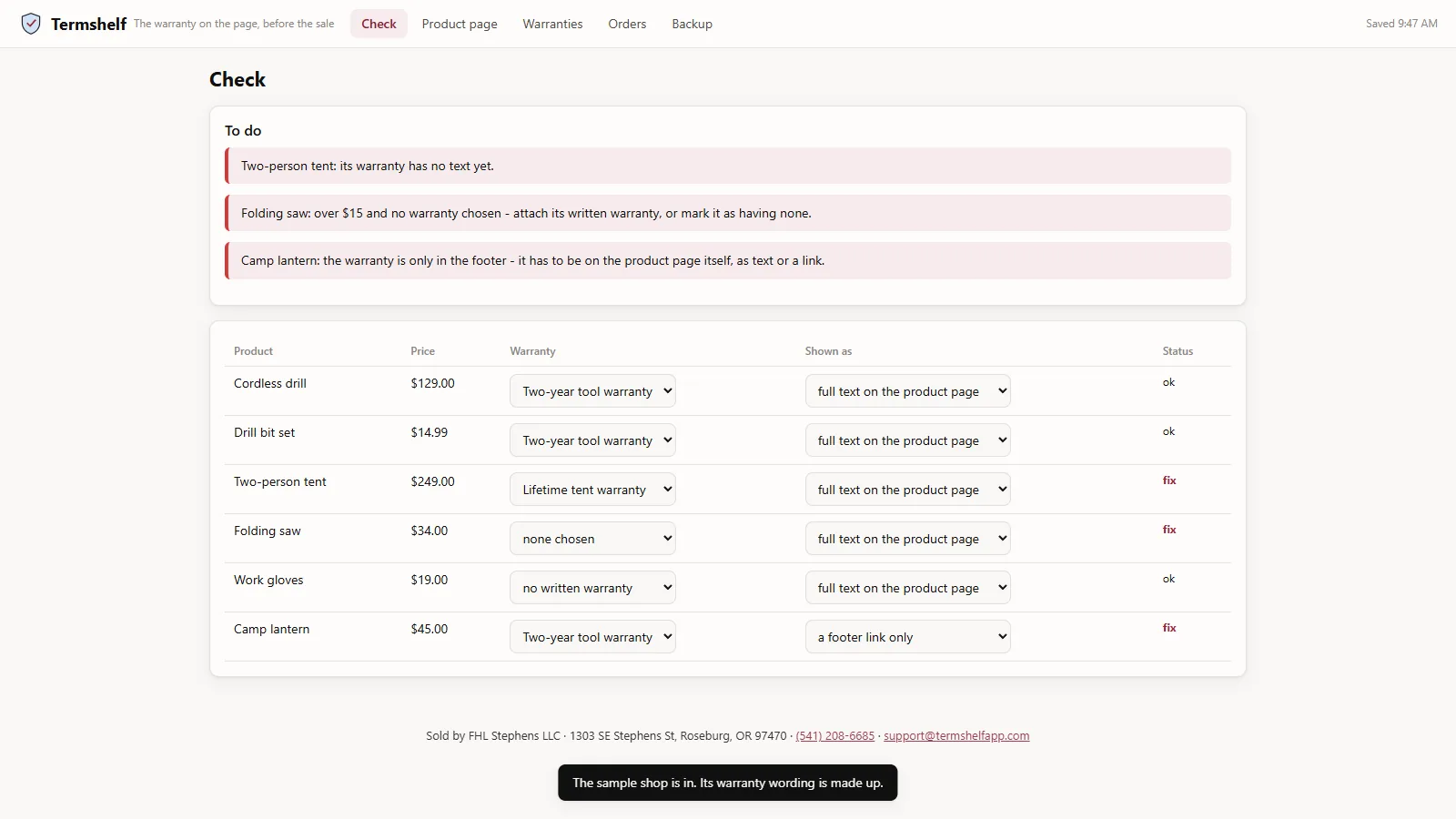
Task: Expand Cordless drill warranty dropdown
Action: [x=592, y=391]
